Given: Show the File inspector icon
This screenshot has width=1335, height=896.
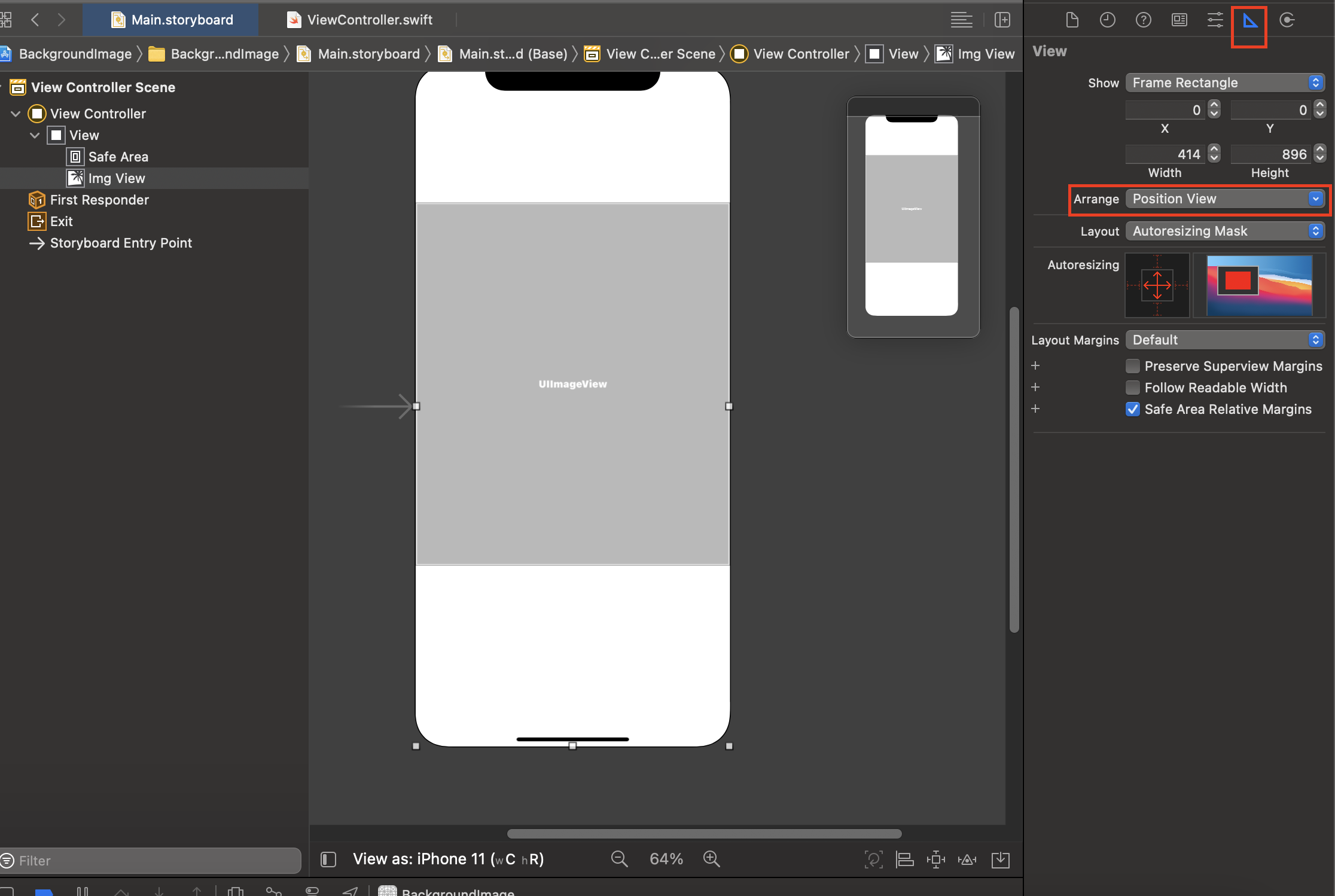Looking at the screenshot, I should coord(1072,20).
